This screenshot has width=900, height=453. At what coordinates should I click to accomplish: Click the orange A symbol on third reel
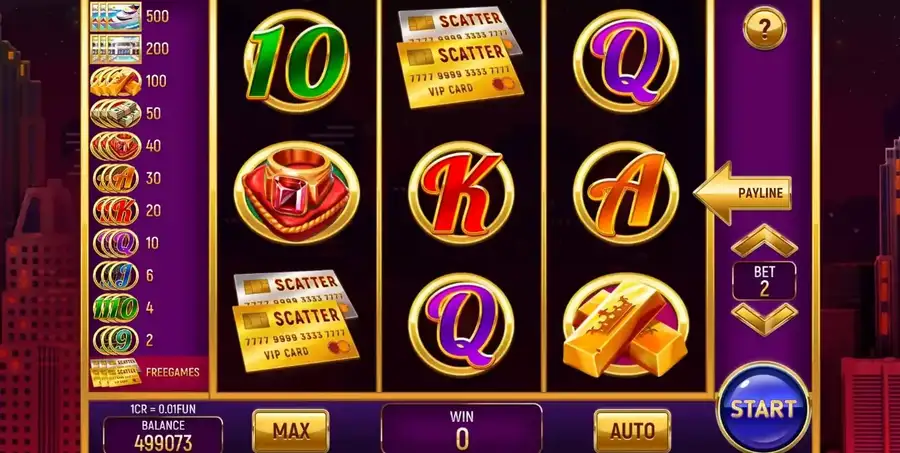[626, 193]
